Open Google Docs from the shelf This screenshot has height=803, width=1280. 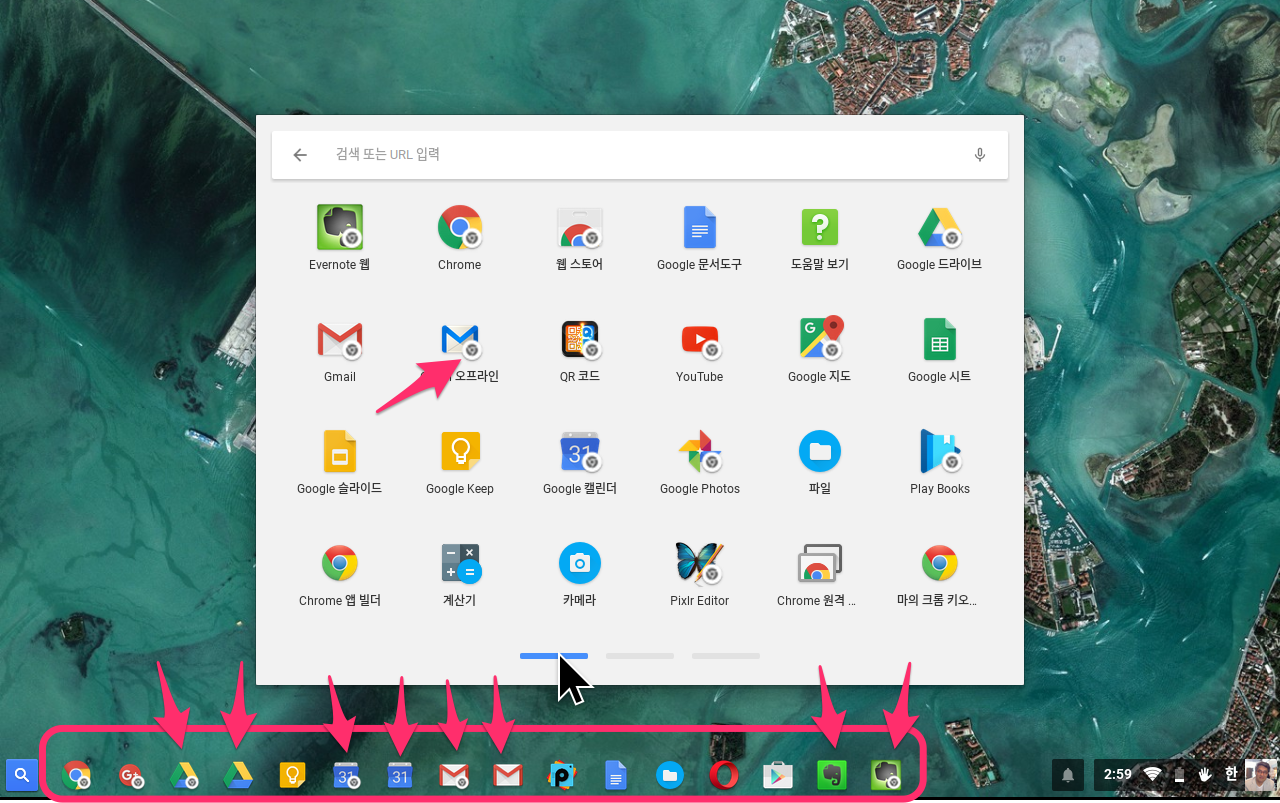(x=616, y=775)
